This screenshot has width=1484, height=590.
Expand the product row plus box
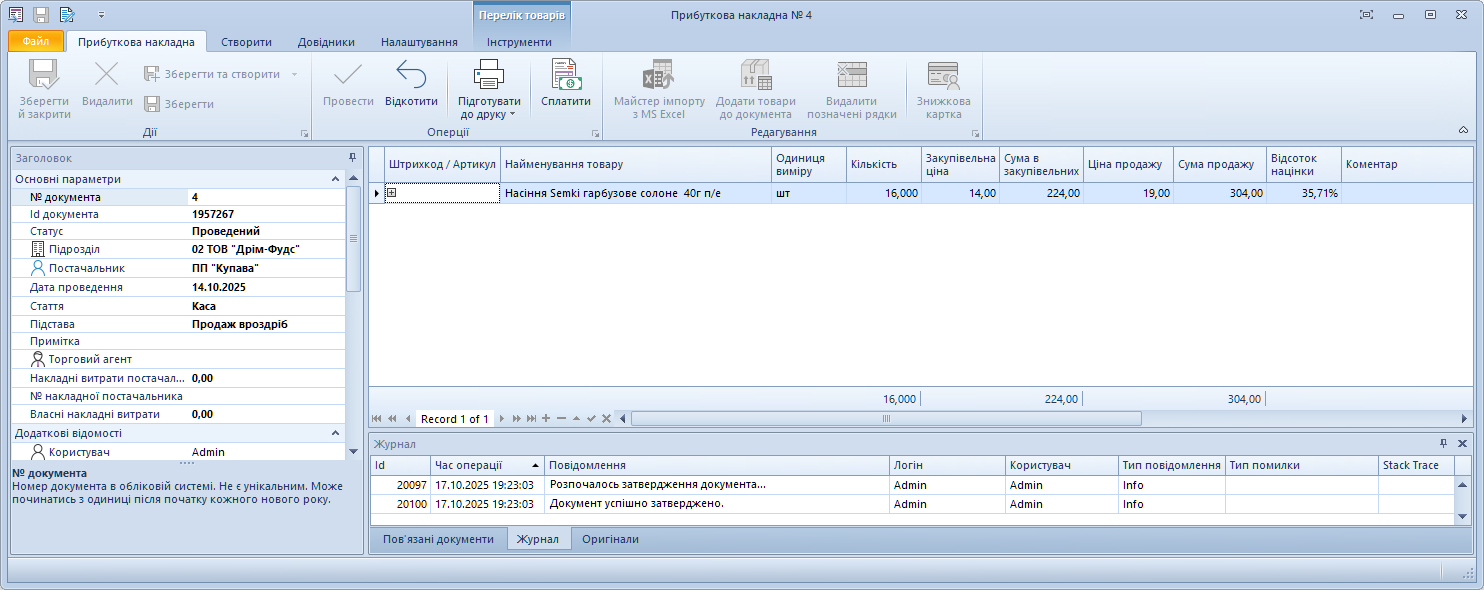coord(392,193)
